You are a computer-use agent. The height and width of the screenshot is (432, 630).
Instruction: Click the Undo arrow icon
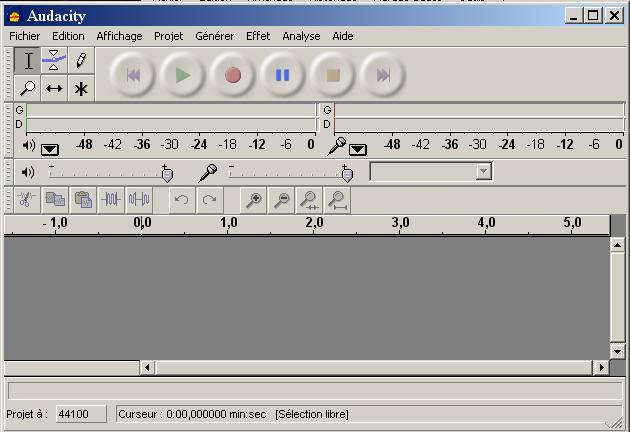click(x=181, y=199)
